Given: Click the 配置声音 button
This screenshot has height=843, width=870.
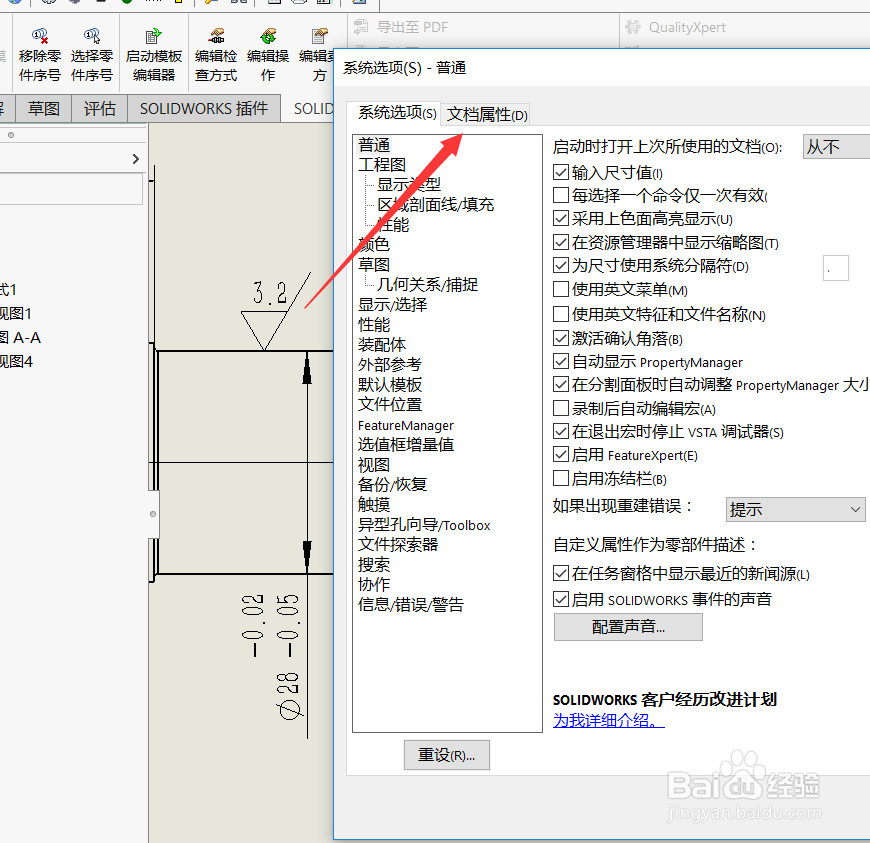Looking at the screenshot, I should 628,627.
